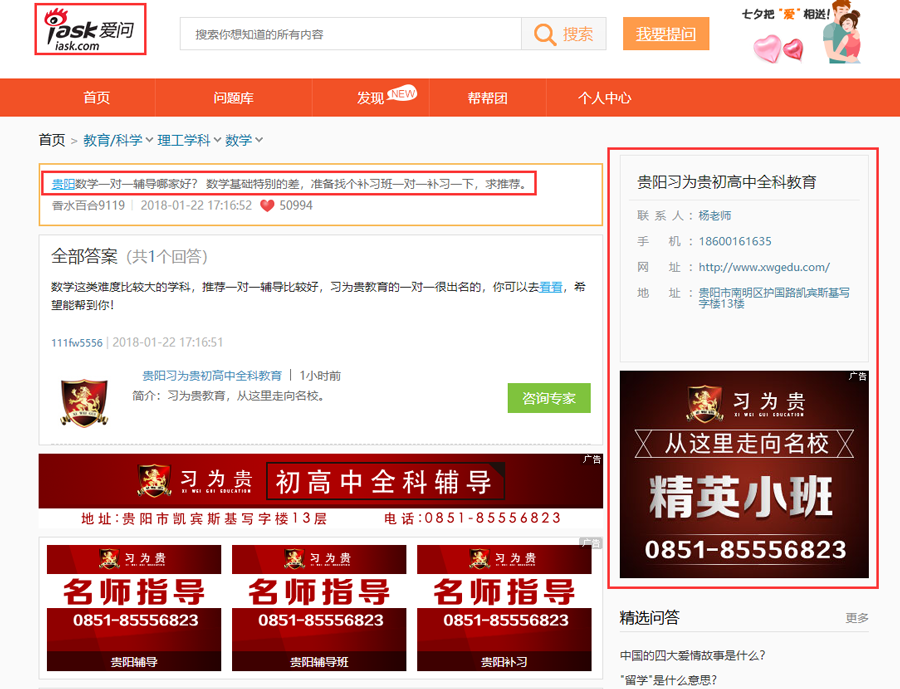Click the 广告 label on banner ad

coord(592,459)
